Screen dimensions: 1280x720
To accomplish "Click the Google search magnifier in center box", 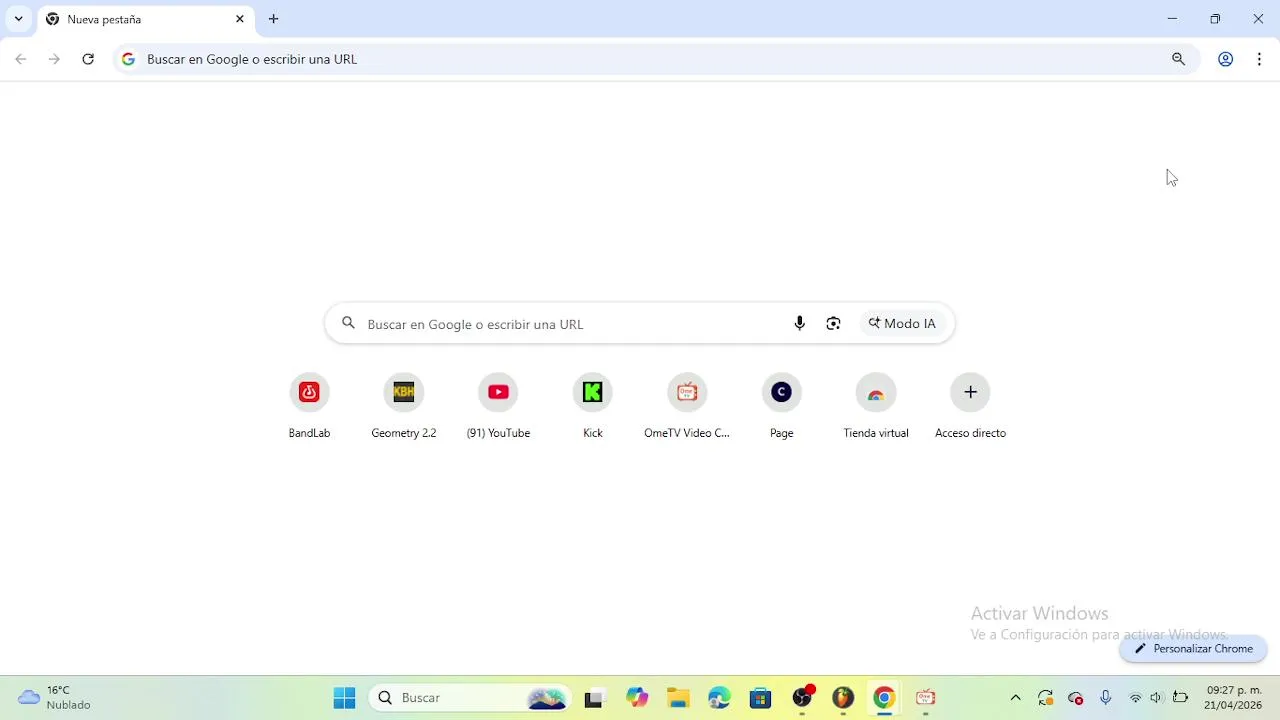I will tap(348, 323).
